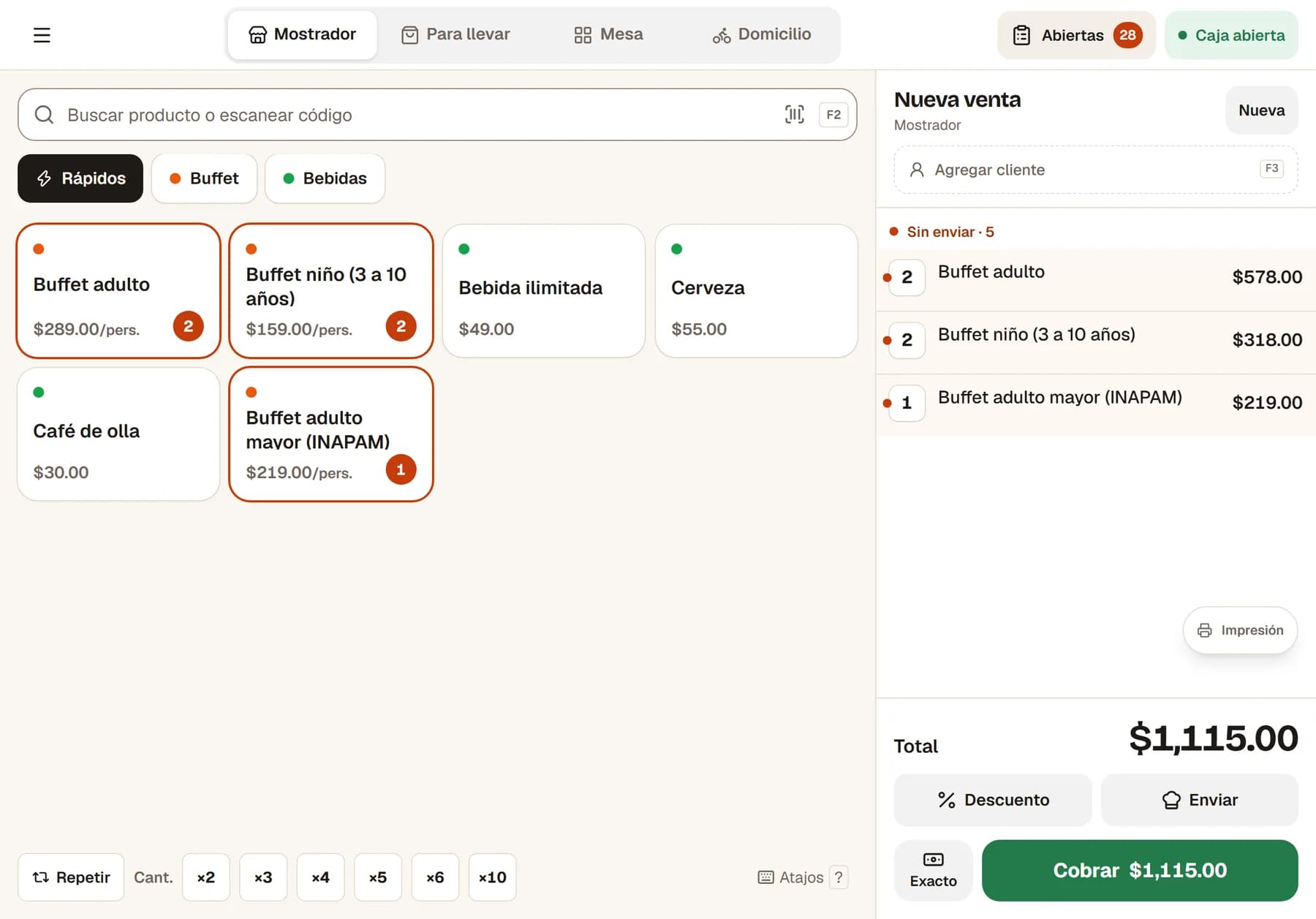Image resolution: width=1316 pixels, height=919 pixels.
Task: Switch to the Para llevar tab
Action: pyautogui.click(x=455, y=34)
